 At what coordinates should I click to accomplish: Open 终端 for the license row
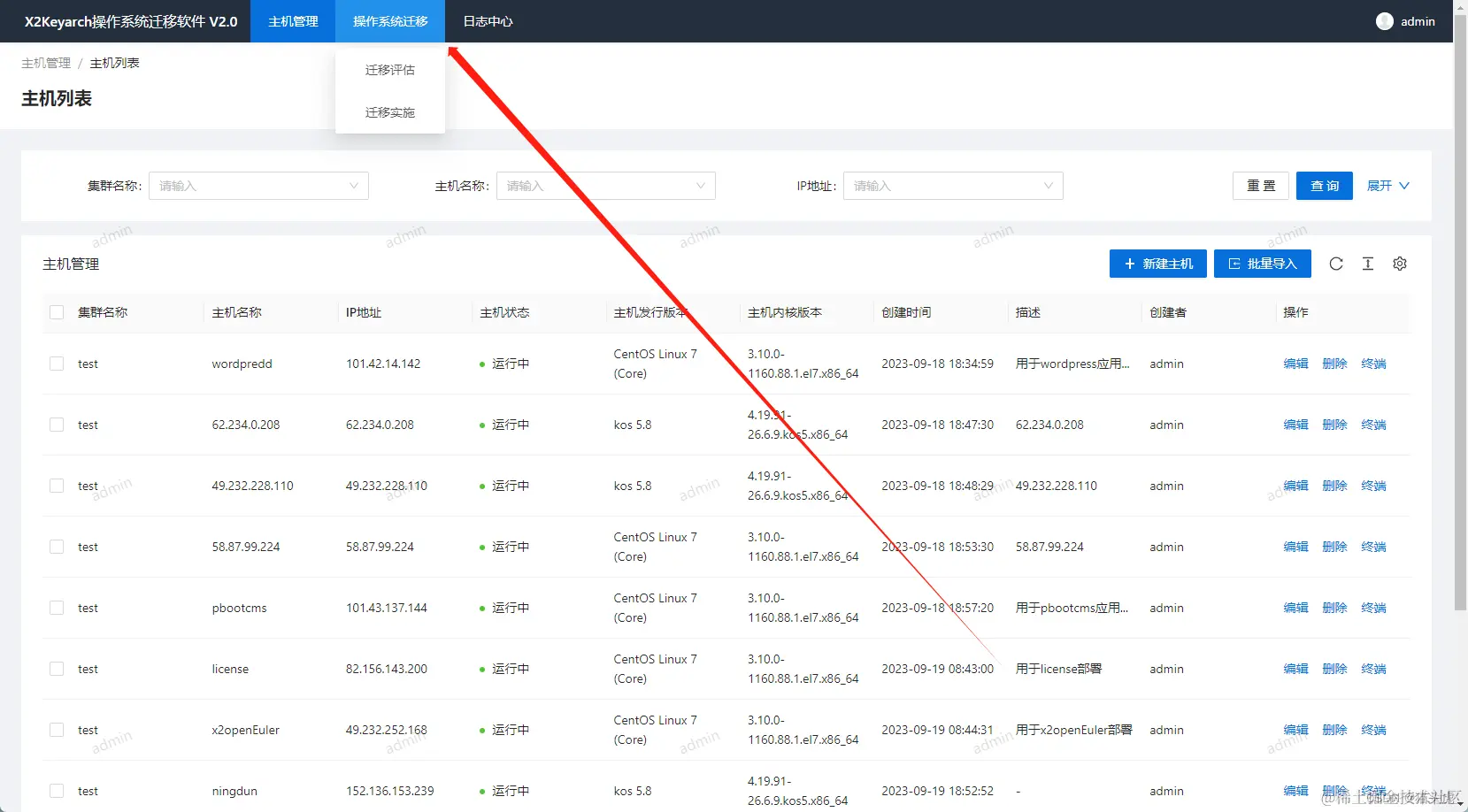click(1373, 669)
